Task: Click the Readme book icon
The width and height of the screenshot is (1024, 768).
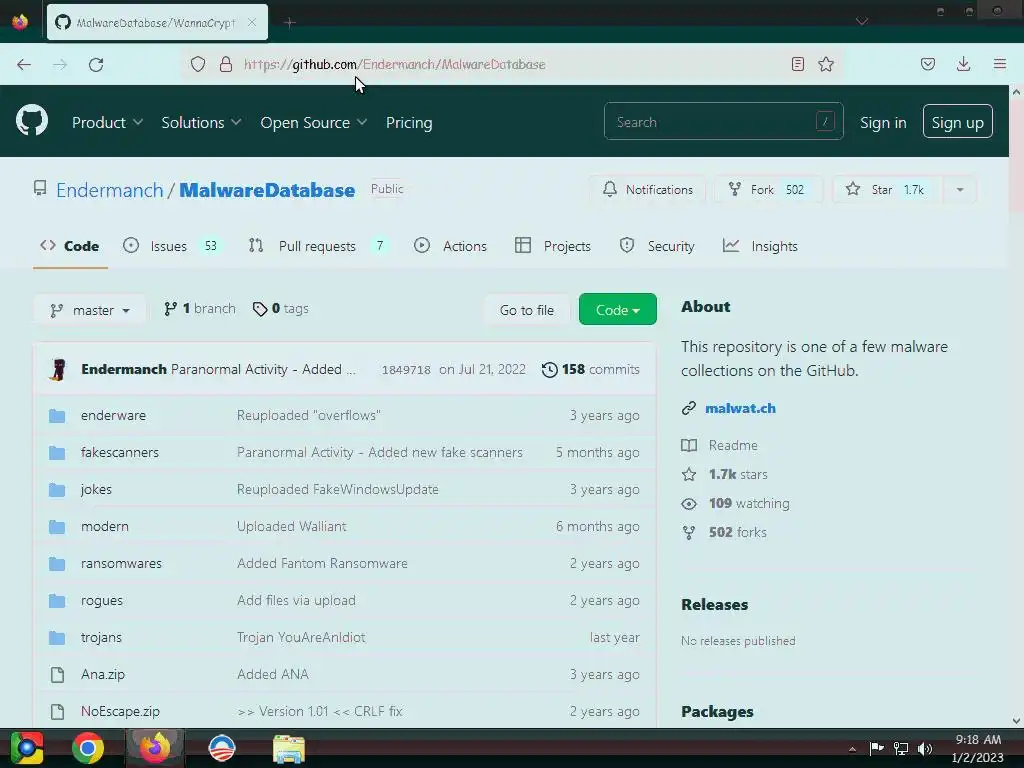Action: (x=689, y=445)
